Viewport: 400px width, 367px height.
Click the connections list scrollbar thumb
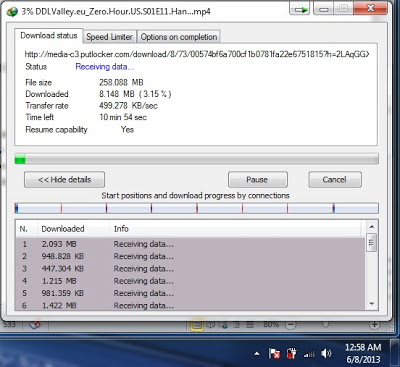pyautogui.click(x=372, y=243)
